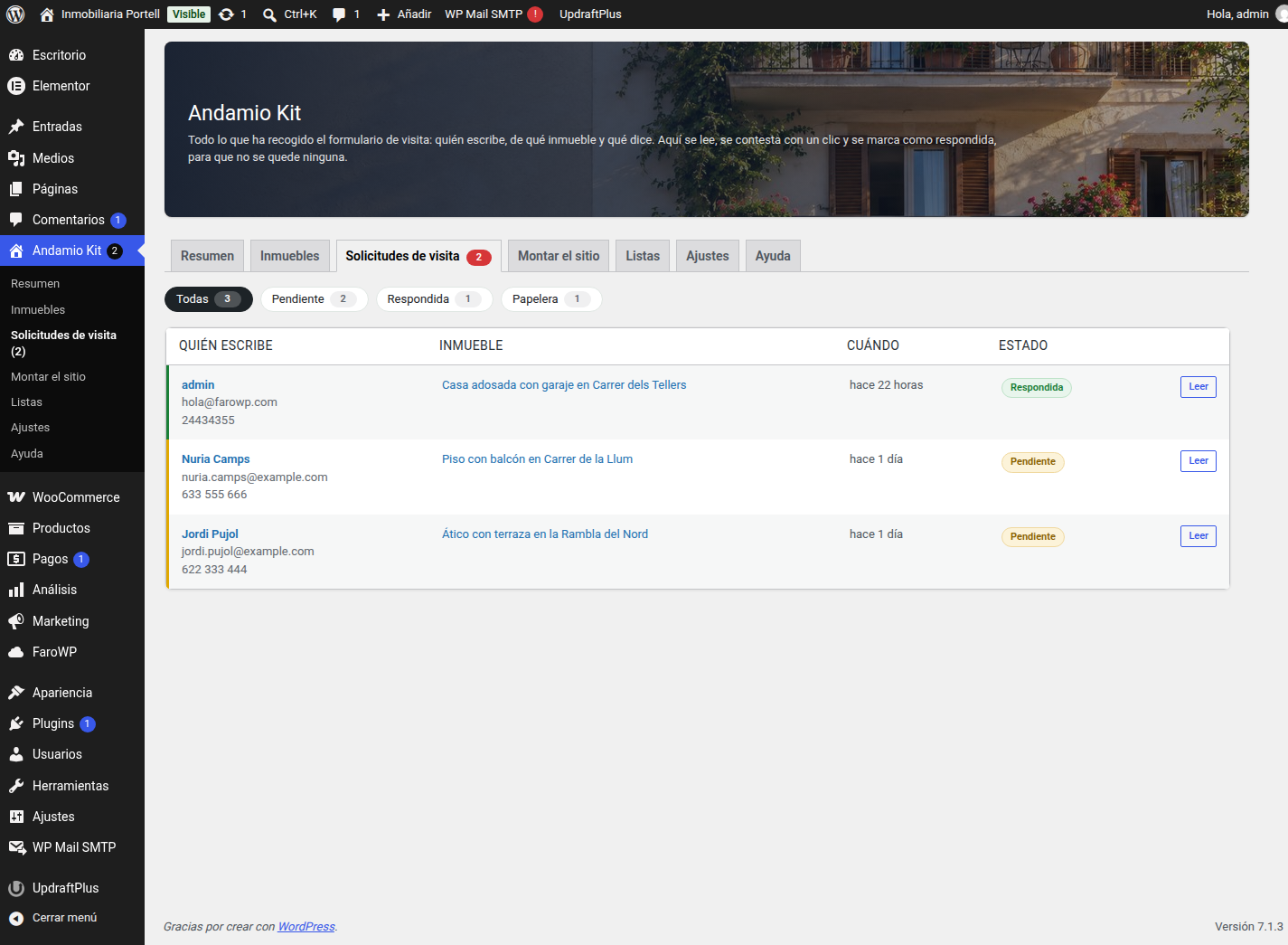Open Inmuebles submenu item in sidebar
The width and height of the screenshot is (1288, 945).
[38, 310]
